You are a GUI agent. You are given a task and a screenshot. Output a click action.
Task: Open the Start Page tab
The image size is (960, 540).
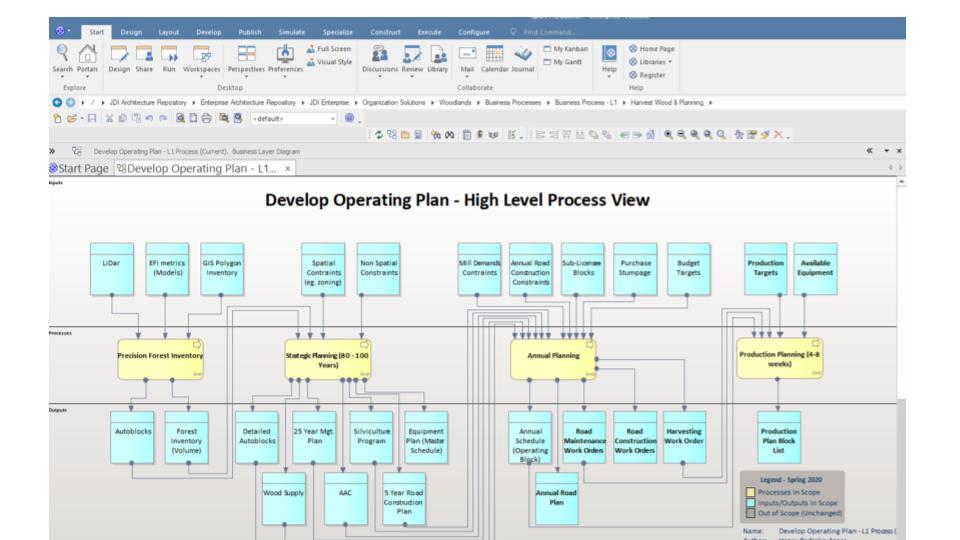tap(80, 168)
